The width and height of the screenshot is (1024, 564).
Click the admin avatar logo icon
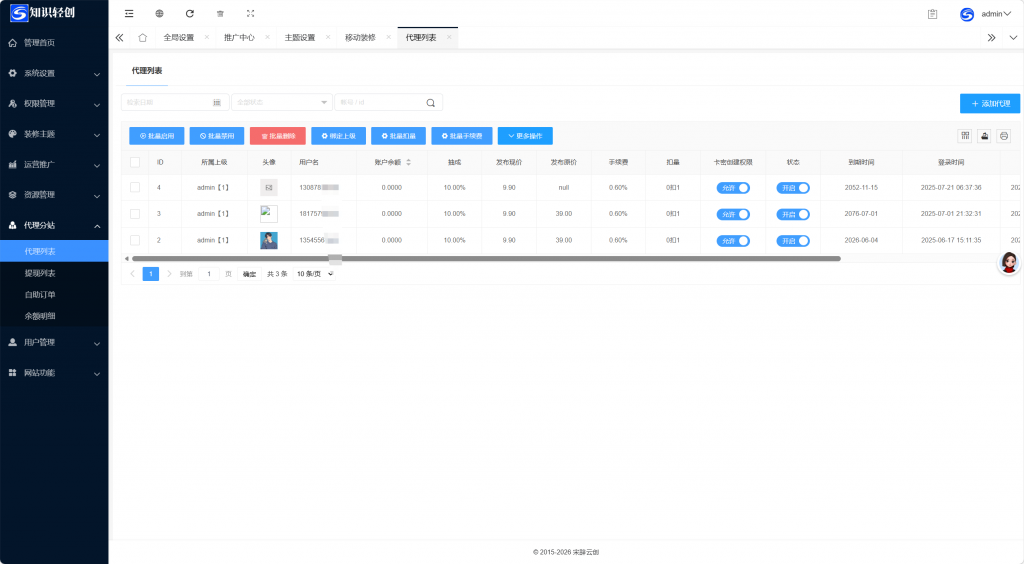967,14
